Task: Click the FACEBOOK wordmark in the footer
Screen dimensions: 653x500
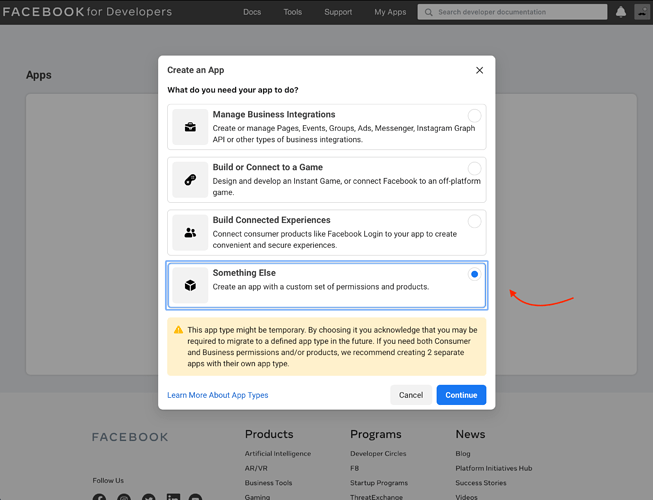Action: coord(130,437)
